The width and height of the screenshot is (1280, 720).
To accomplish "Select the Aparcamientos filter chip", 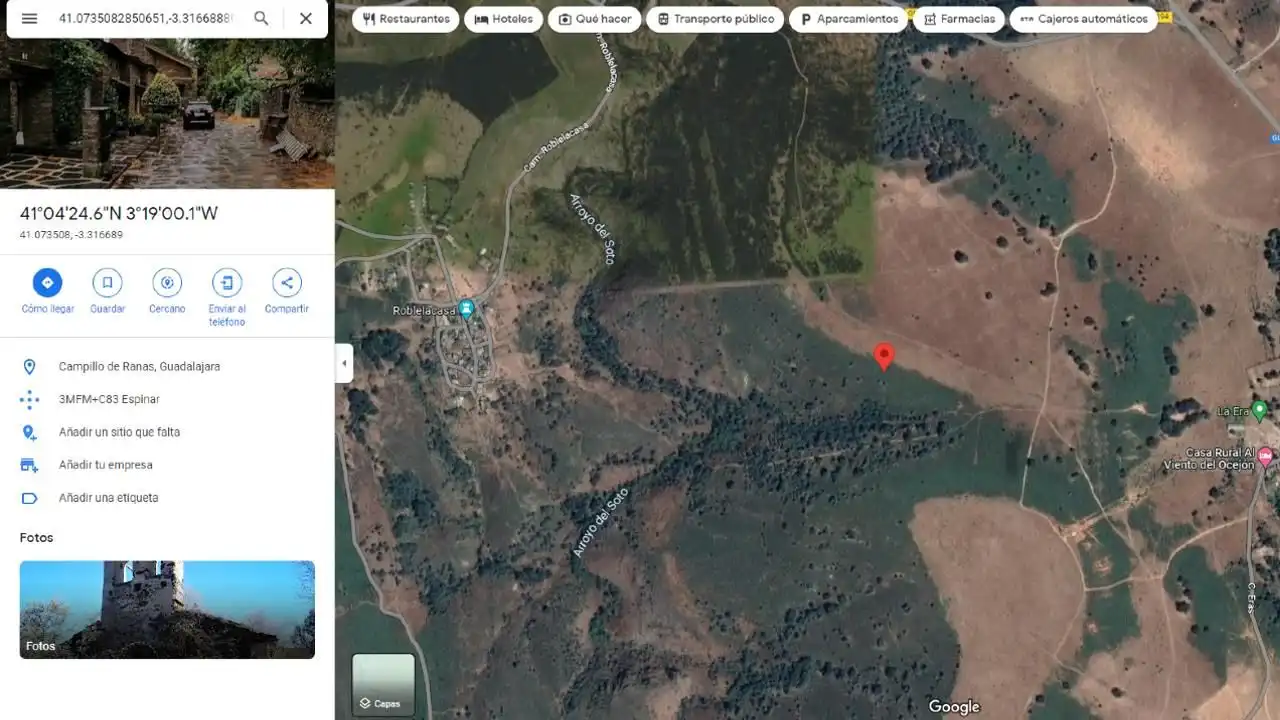I will [848, 19].
